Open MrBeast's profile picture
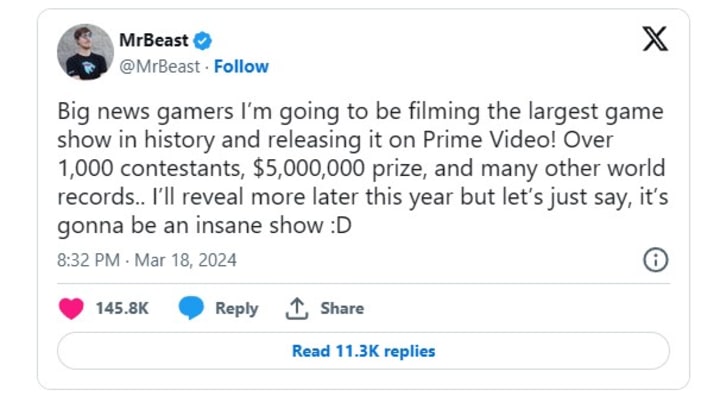The height and width of the screenshot is (409, 720). click(85, 52)
